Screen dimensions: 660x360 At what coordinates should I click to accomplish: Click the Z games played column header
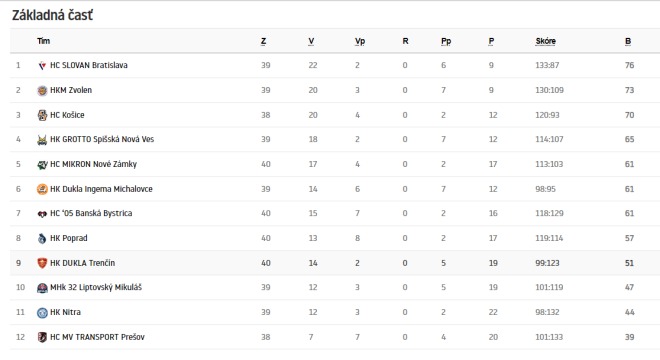point(263,41)
